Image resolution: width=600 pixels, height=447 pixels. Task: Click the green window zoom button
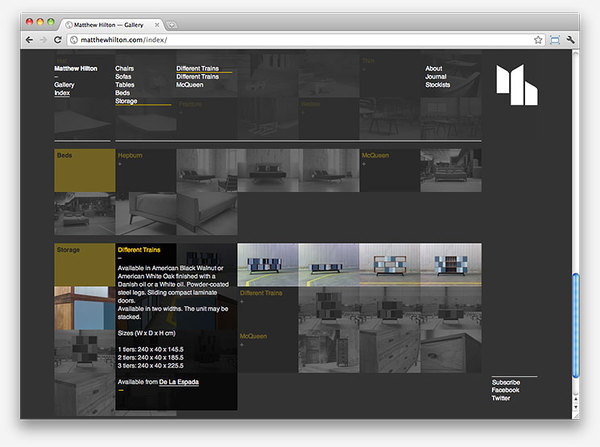[x=51, y=22]
